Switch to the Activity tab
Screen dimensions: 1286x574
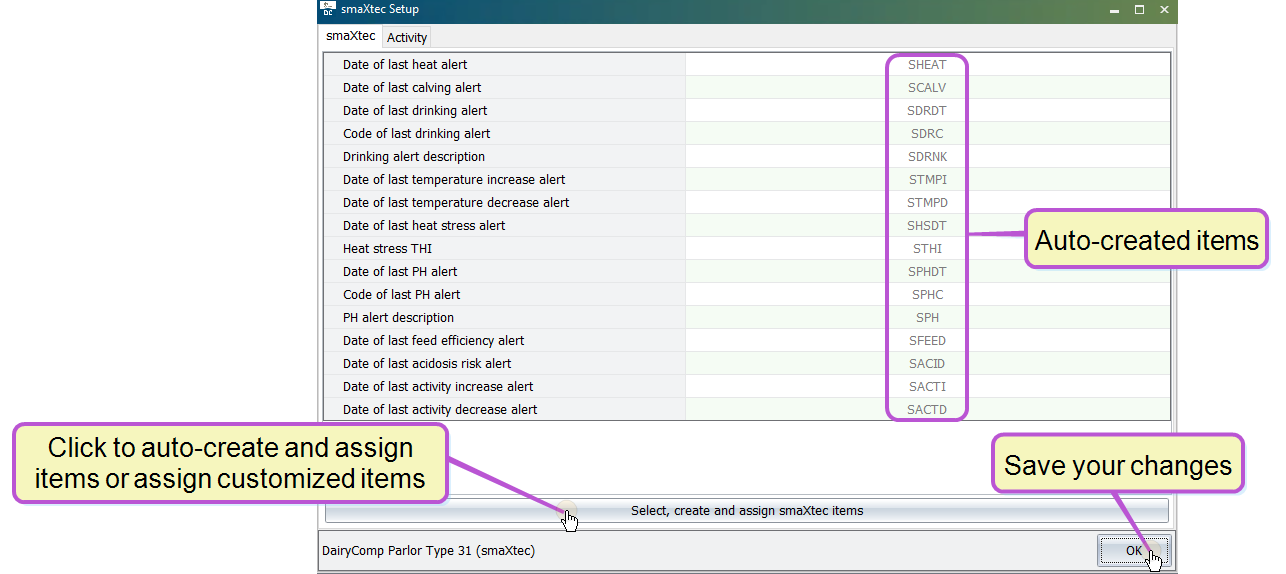407,37
